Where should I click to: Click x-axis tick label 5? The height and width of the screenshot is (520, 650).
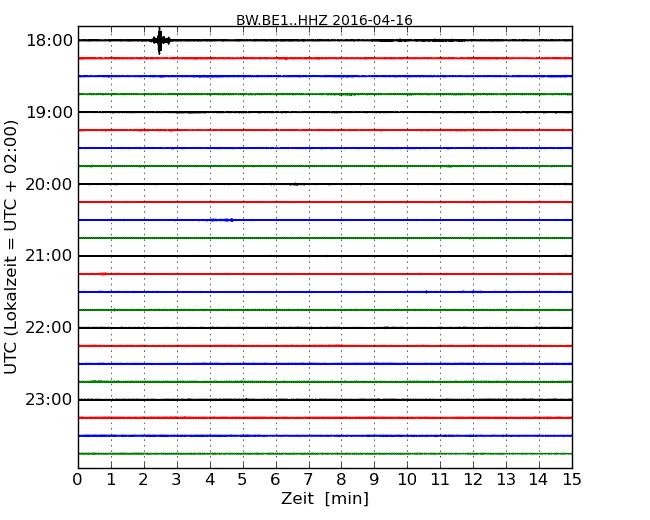[x=242, y=480]
